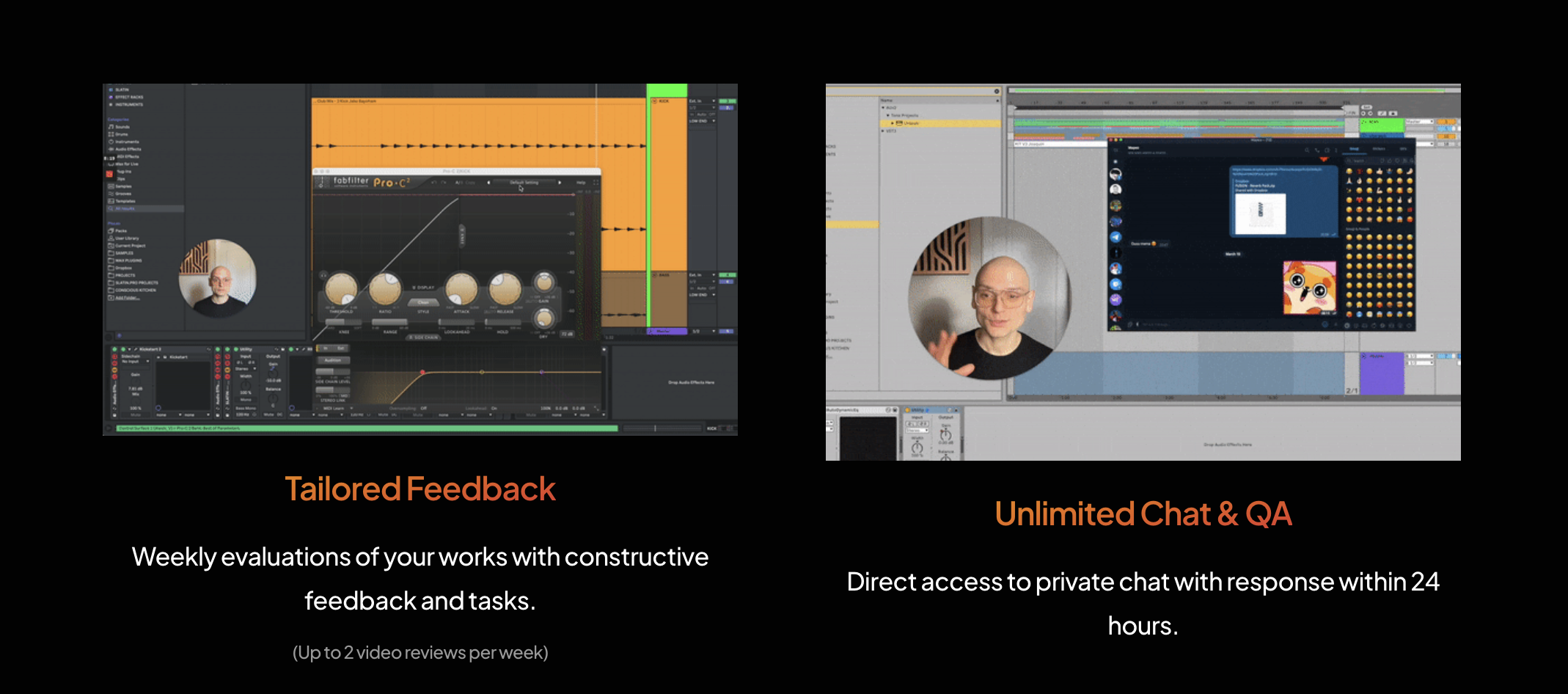Expand the Unleash folder in browser tree
The width and height of the screenshot is (1568, 694).
892,123
